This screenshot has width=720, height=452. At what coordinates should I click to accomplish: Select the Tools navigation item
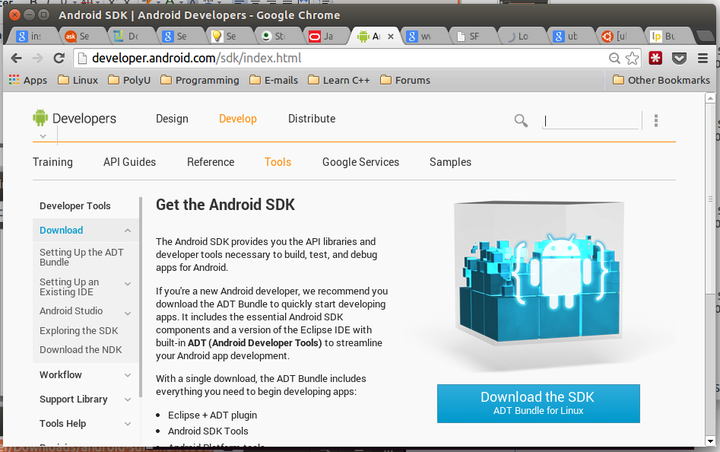pos(278,162)
